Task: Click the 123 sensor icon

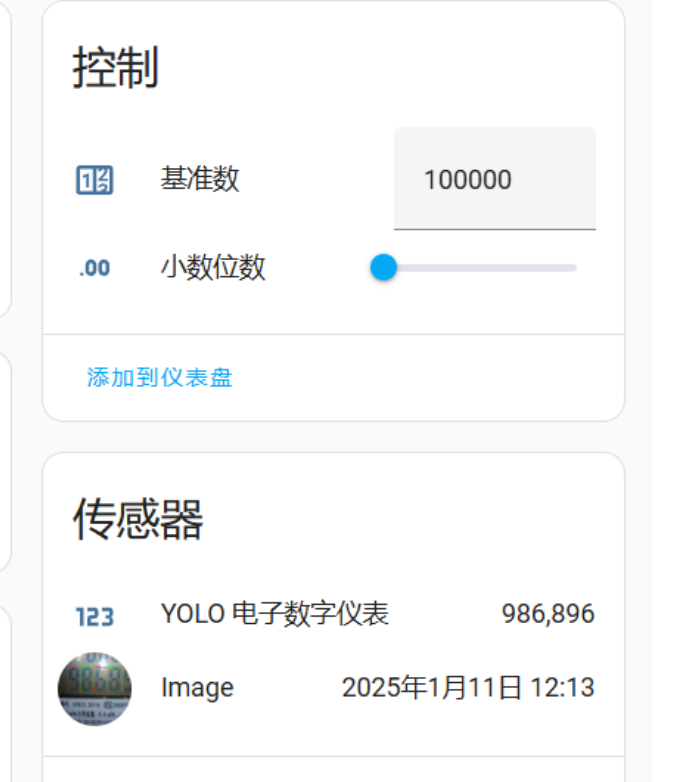Action: click(95, 616)
